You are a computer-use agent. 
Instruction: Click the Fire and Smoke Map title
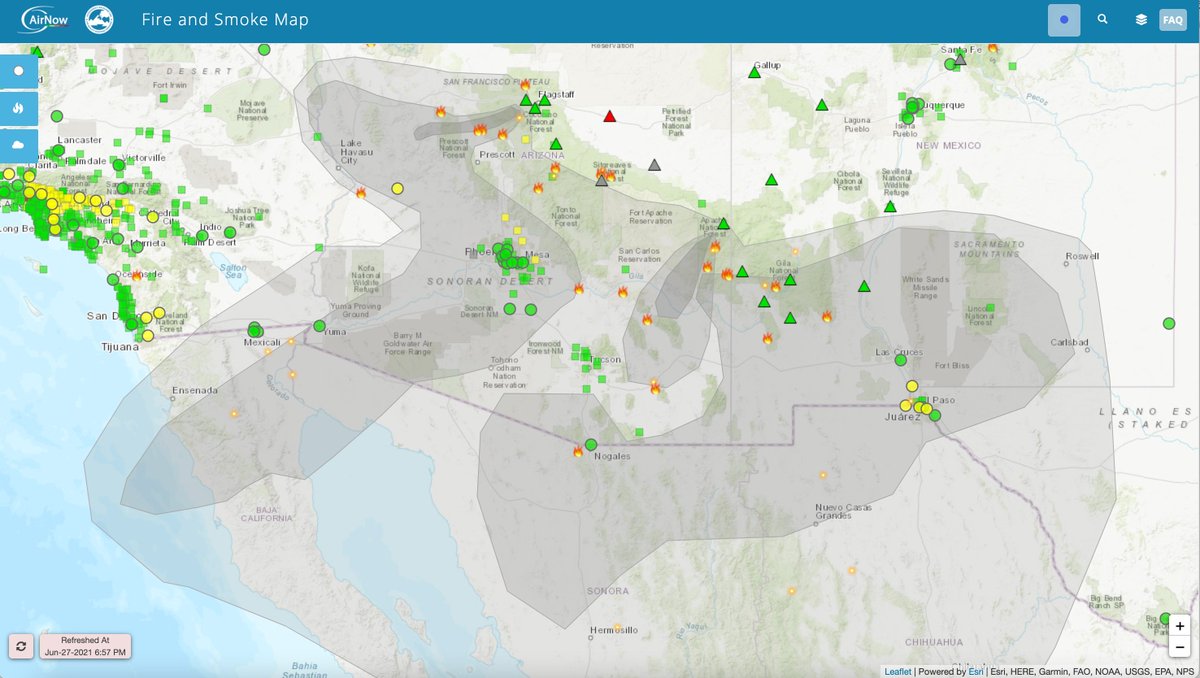(225, 20)
